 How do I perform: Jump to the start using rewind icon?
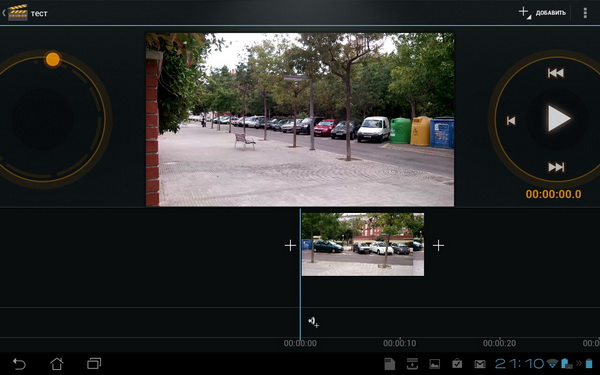tap(556, 73)
